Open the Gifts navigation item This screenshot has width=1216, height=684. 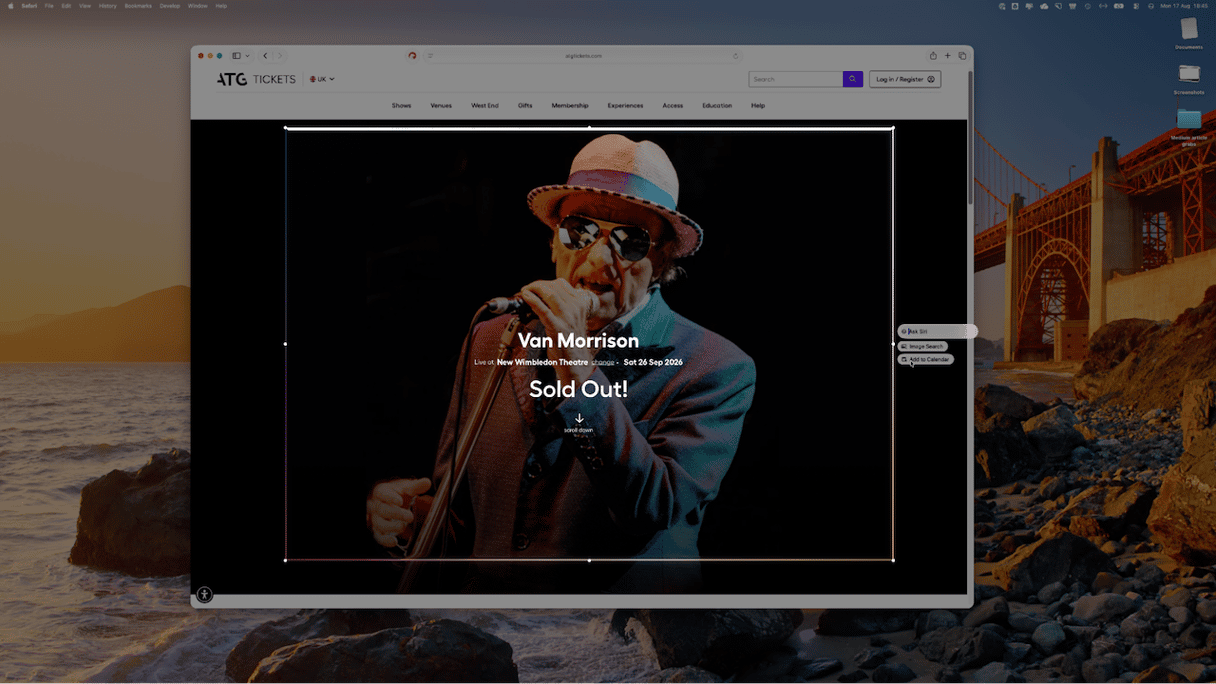525,105
